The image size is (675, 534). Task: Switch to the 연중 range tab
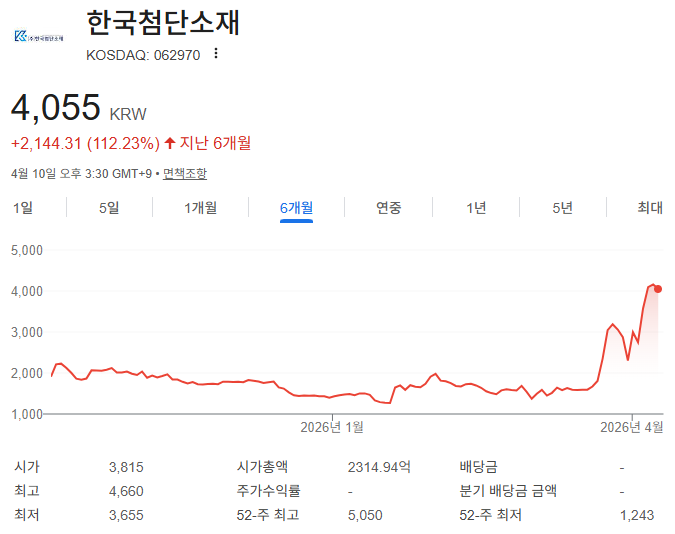389,208
